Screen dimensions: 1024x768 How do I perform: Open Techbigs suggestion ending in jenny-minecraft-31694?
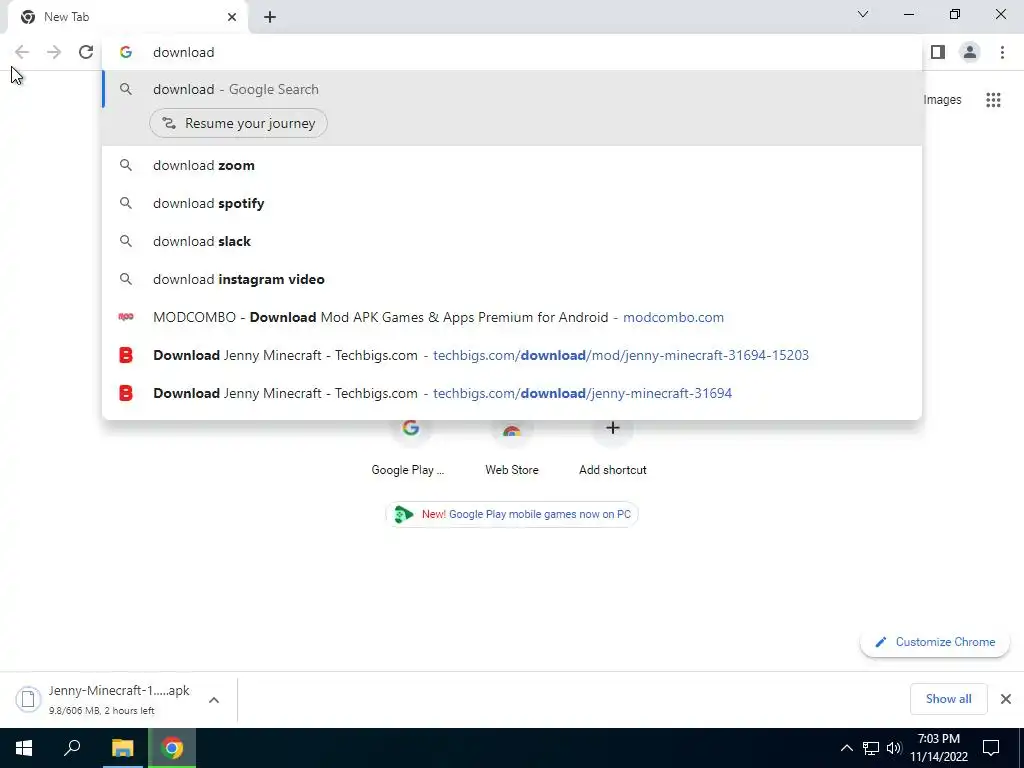(x=512, y=393)
